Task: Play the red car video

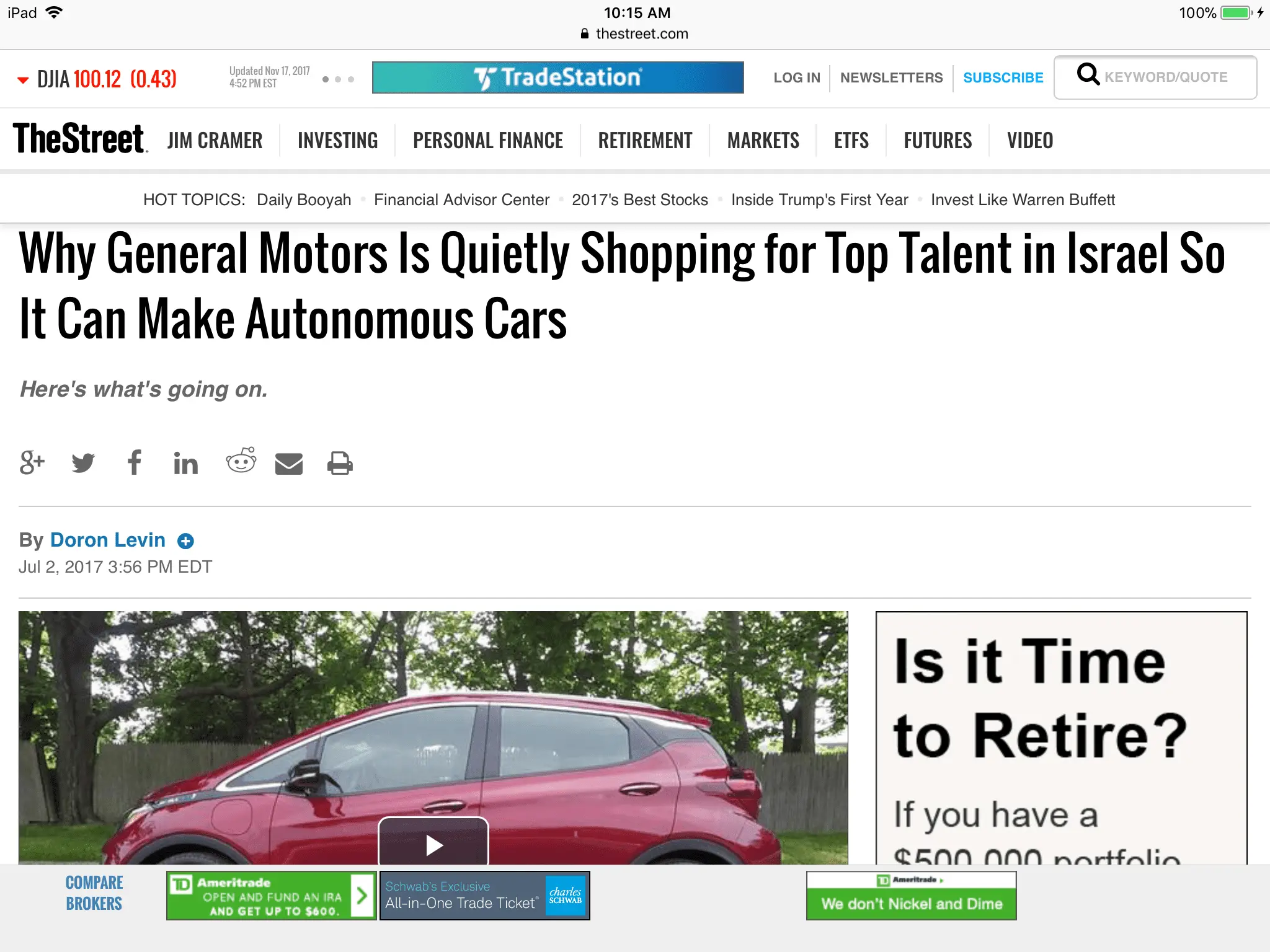Action: click(x=433, y=844)
